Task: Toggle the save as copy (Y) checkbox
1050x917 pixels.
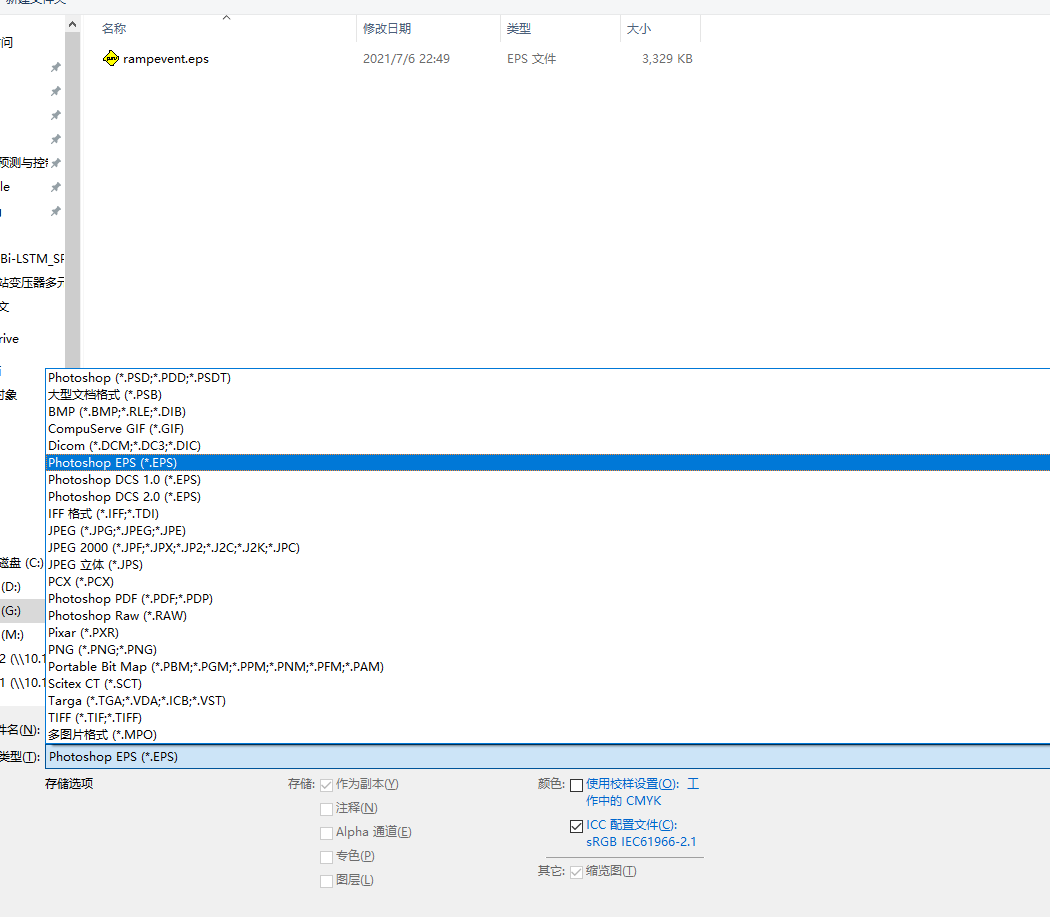Action: [x=326, y=785]
